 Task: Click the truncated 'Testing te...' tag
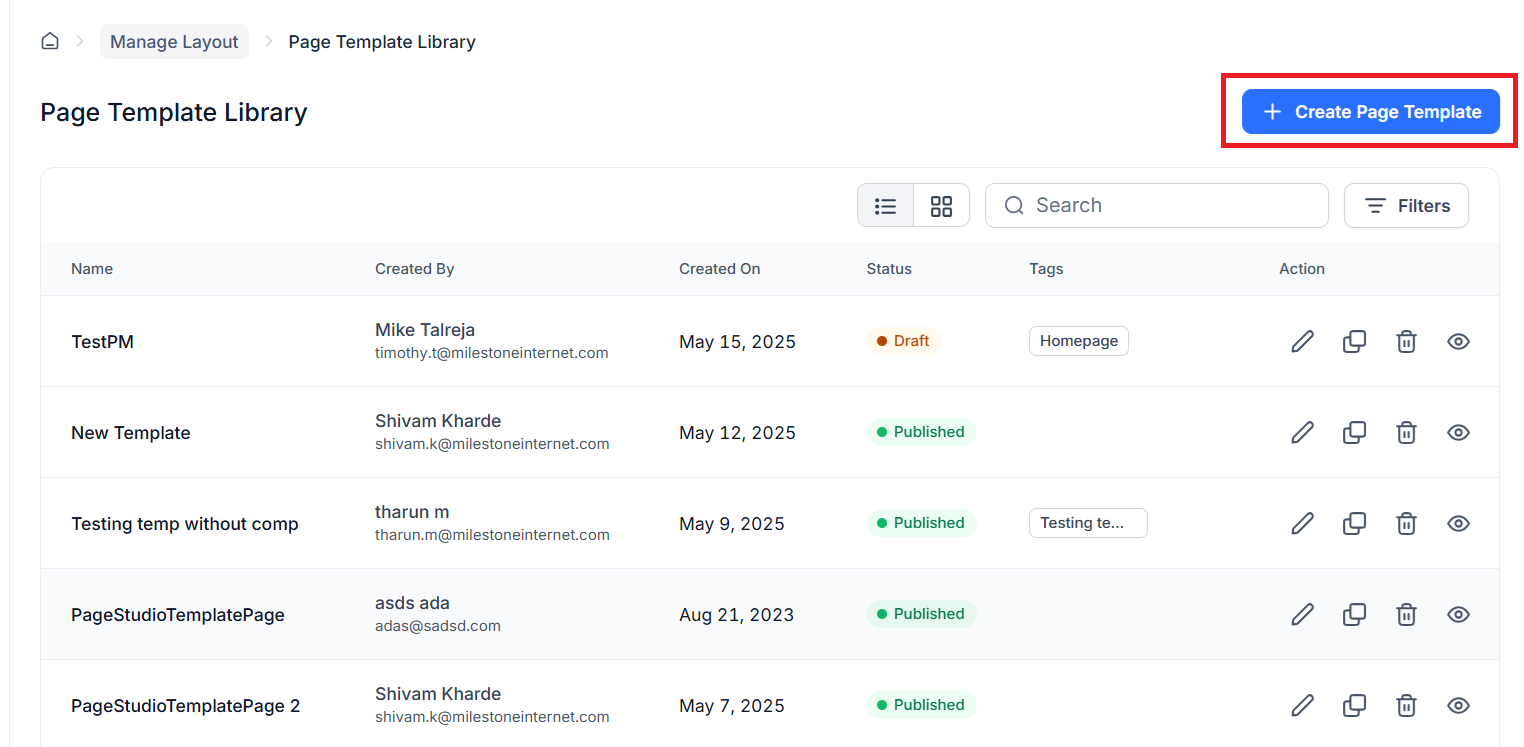(1088, 523)
